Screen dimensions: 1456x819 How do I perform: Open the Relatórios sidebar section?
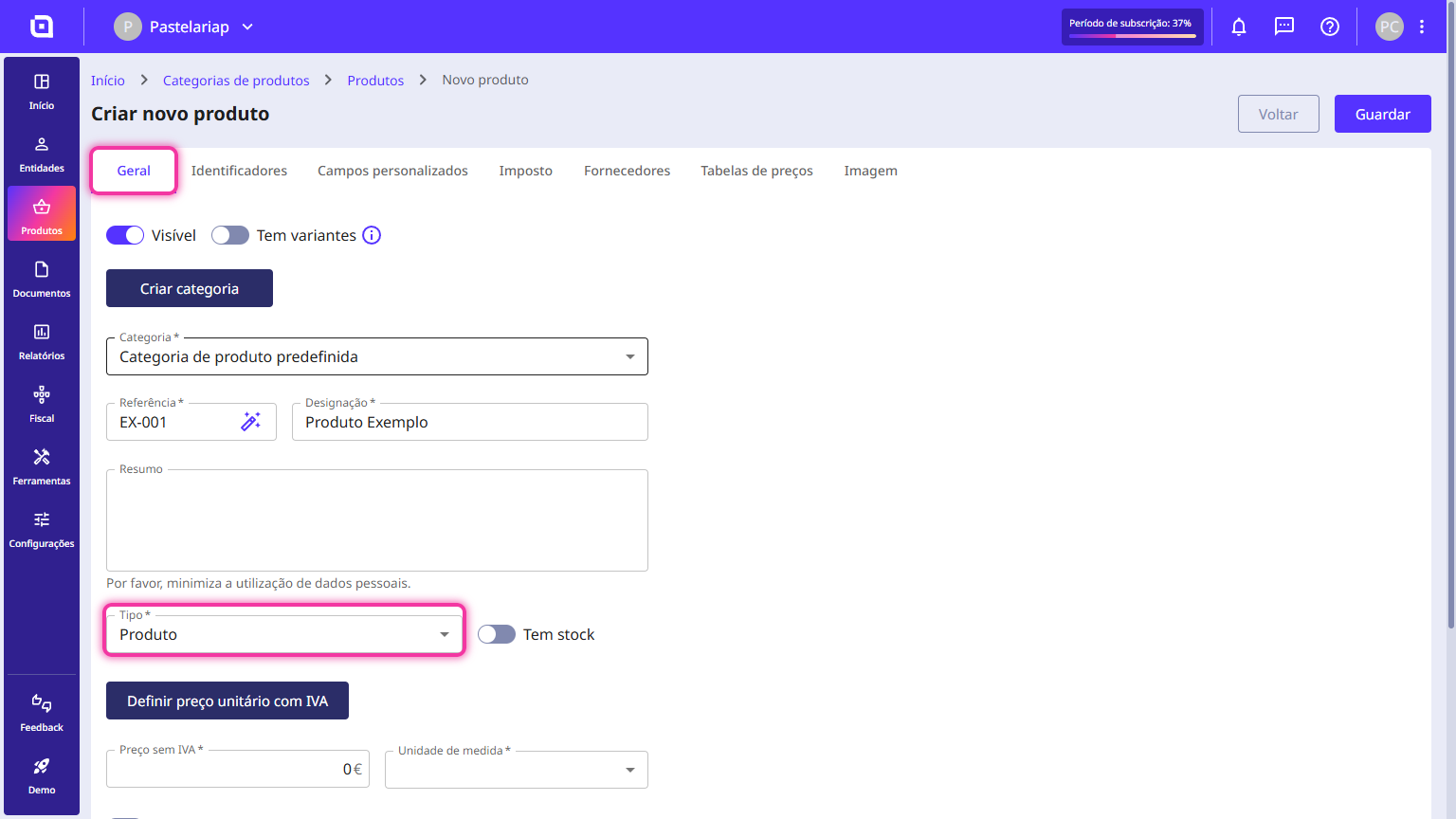[42, 342]
